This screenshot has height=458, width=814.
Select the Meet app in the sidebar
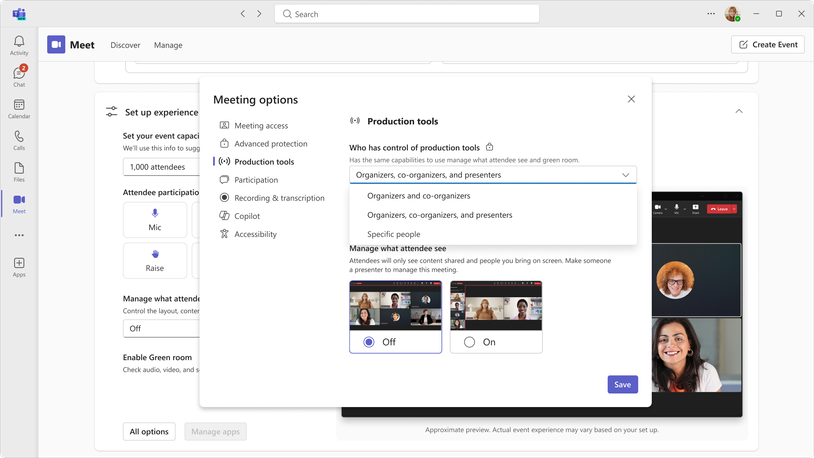point(19,204)
